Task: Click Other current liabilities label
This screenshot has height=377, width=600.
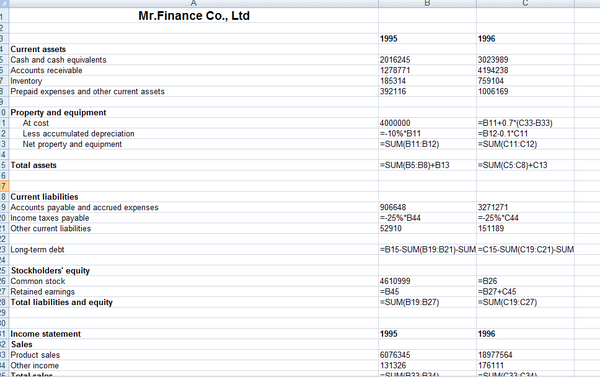Action: tap(51, 228)
